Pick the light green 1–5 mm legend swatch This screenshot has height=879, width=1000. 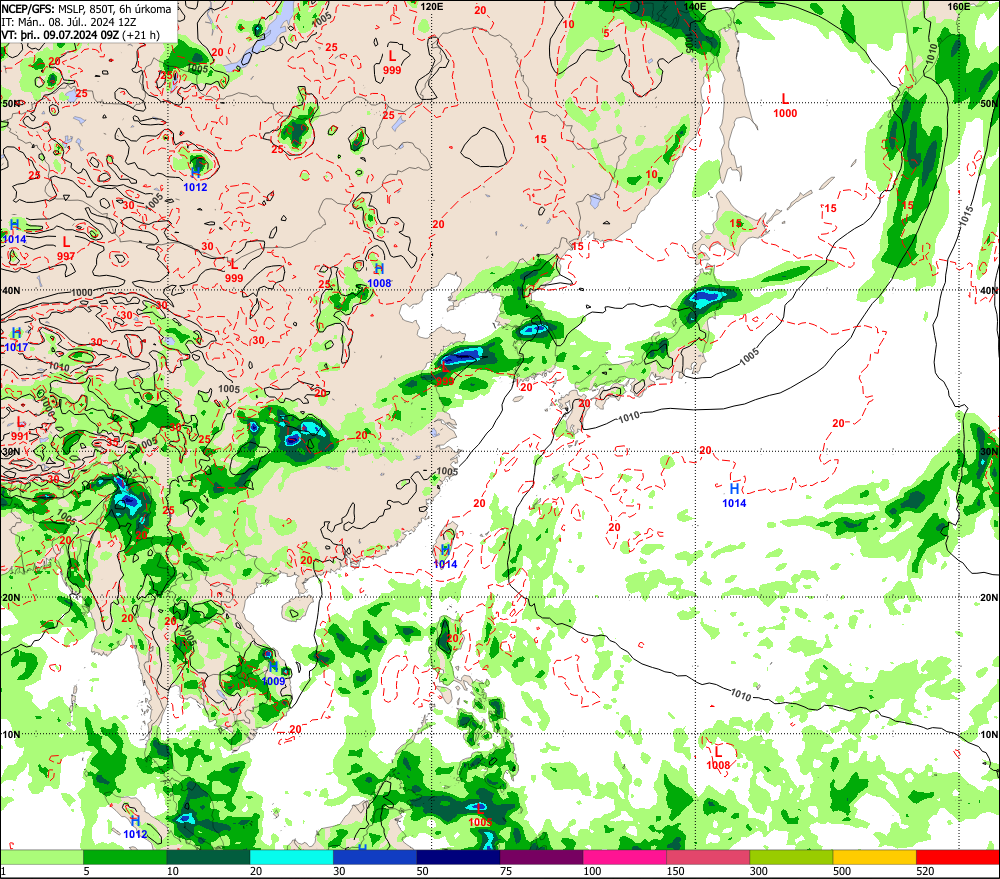(x=41, y=857)
